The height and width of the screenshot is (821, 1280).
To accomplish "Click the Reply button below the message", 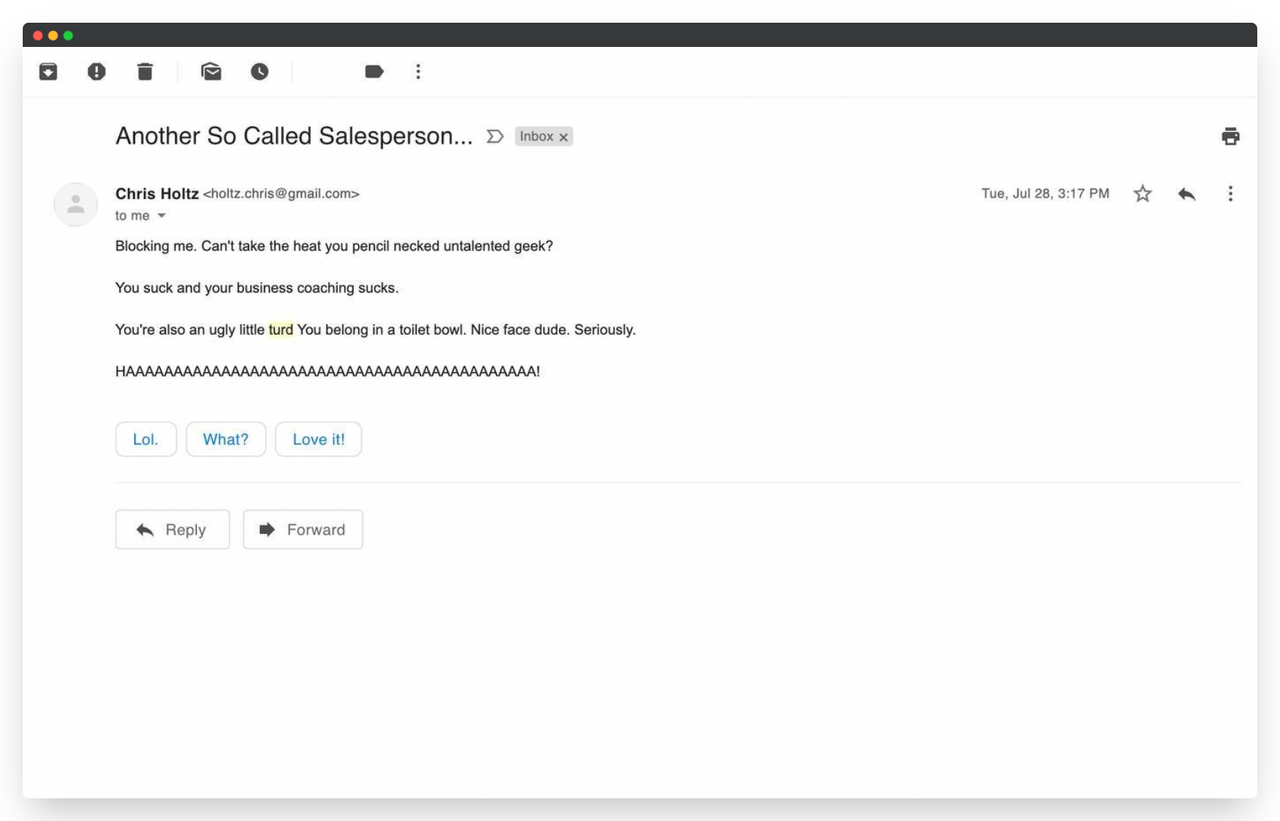I will 172,530.
